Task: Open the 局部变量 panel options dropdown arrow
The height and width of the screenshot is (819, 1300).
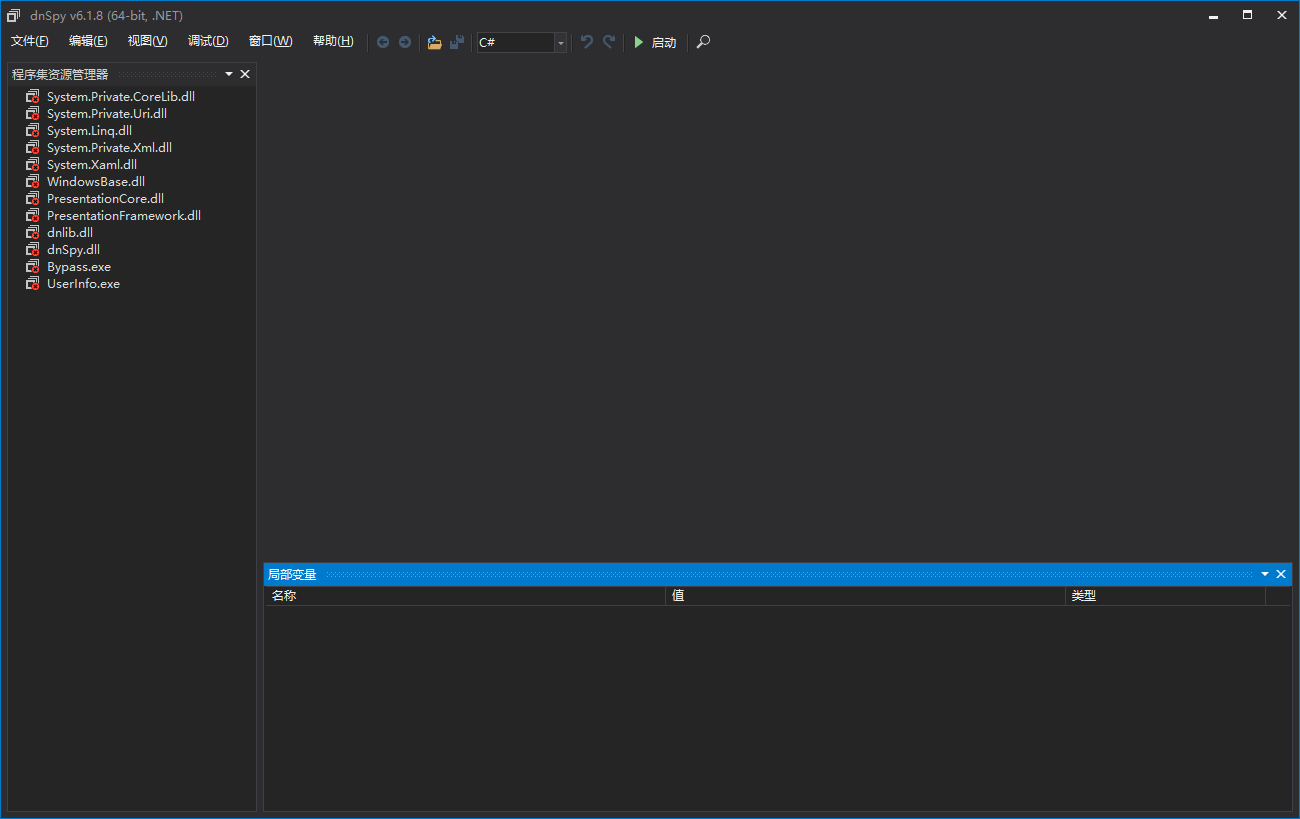Action: pos(1265,574)
